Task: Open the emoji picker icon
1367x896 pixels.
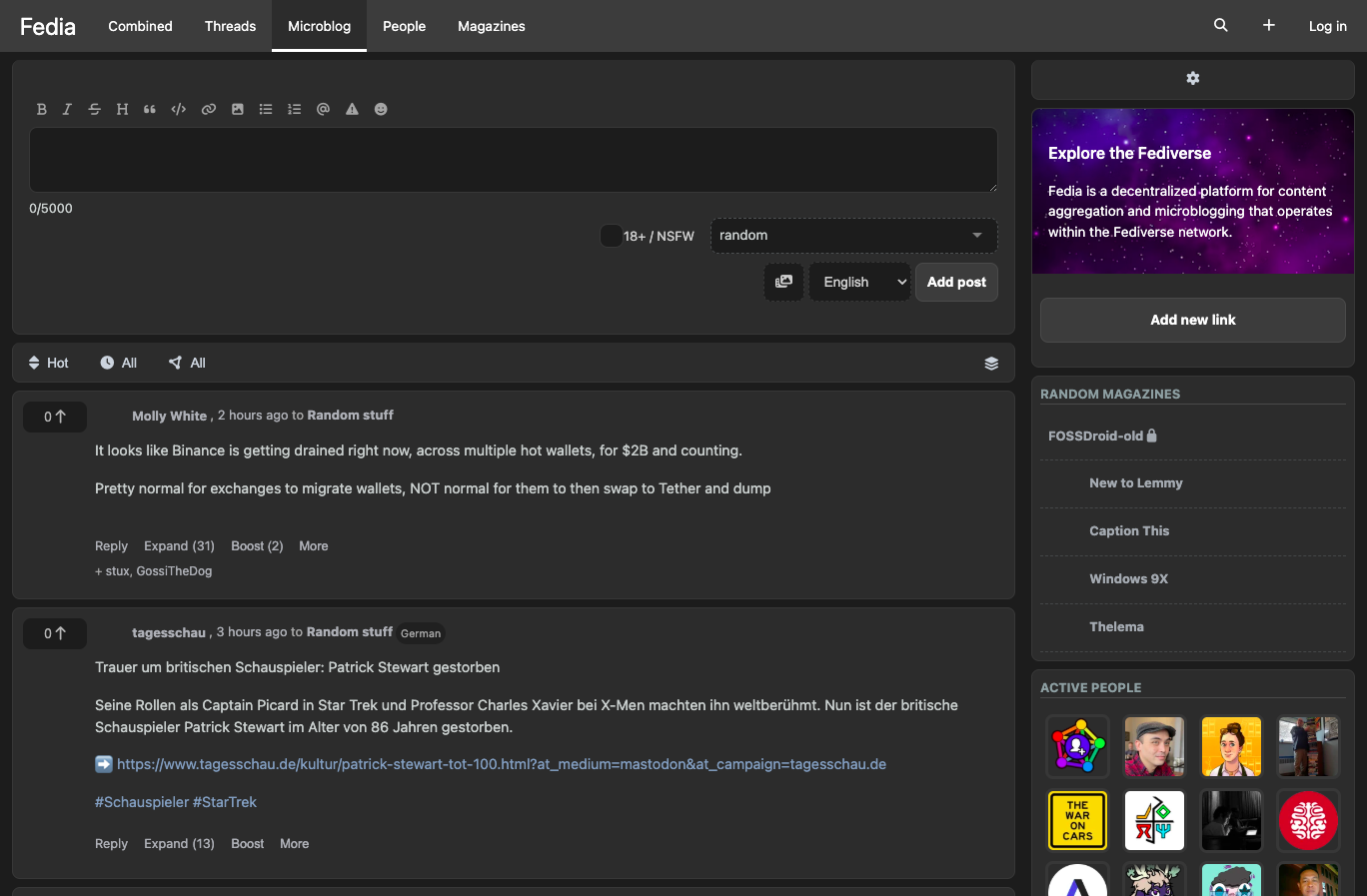Action: (x=381, y=110)
